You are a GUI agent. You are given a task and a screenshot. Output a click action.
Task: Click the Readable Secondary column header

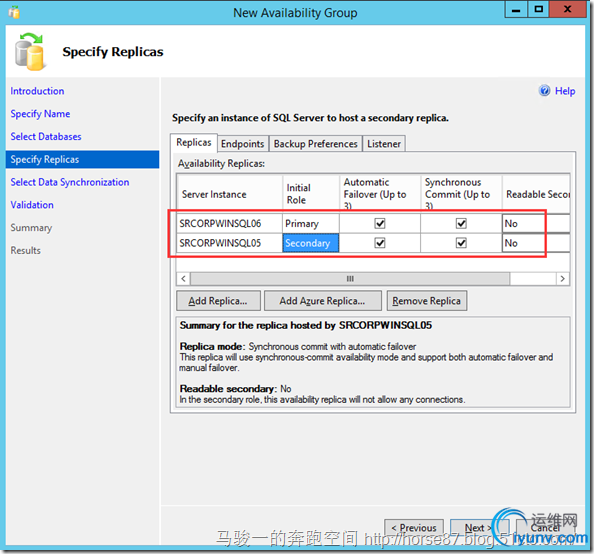[x=536, y=194]
